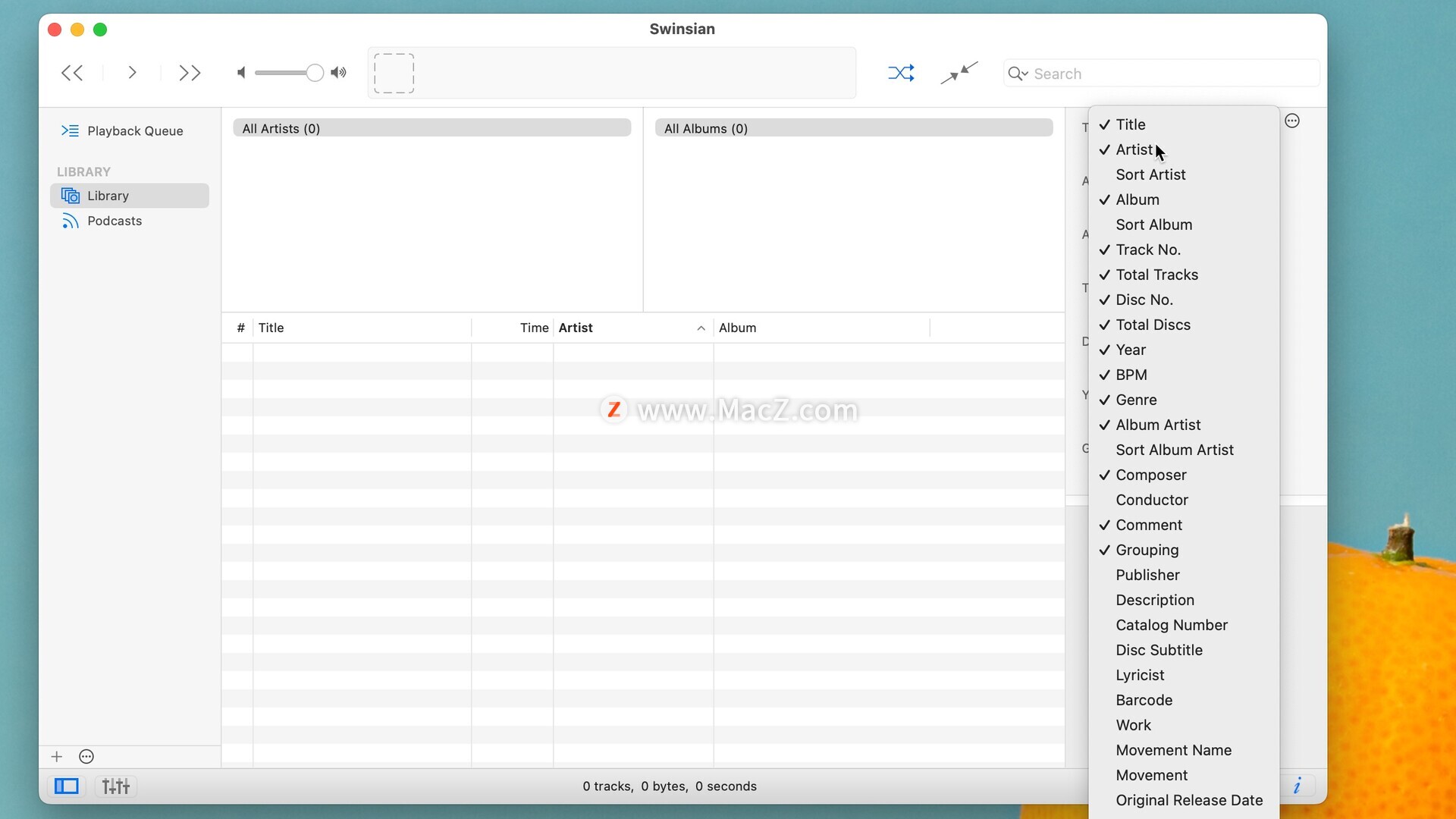Enable Description field

(1184, 600)
